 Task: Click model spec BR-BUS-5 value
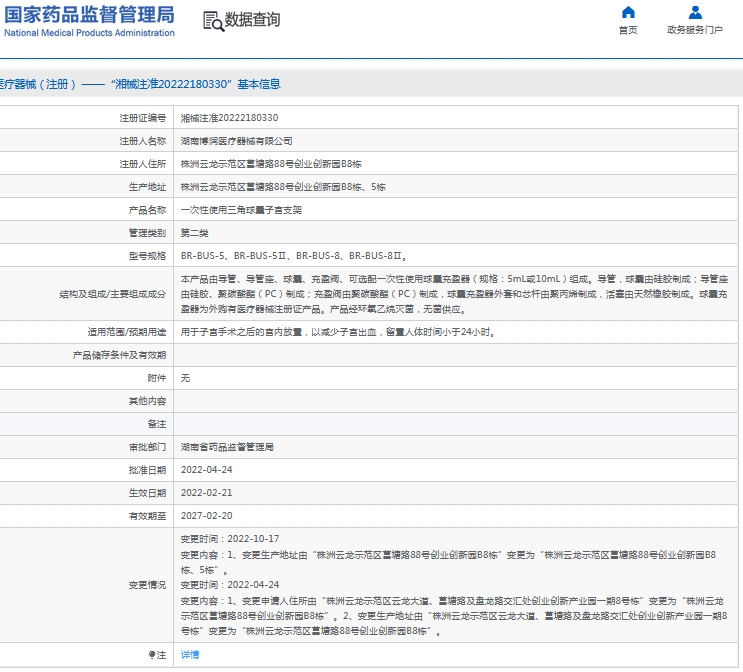(293, 256)
